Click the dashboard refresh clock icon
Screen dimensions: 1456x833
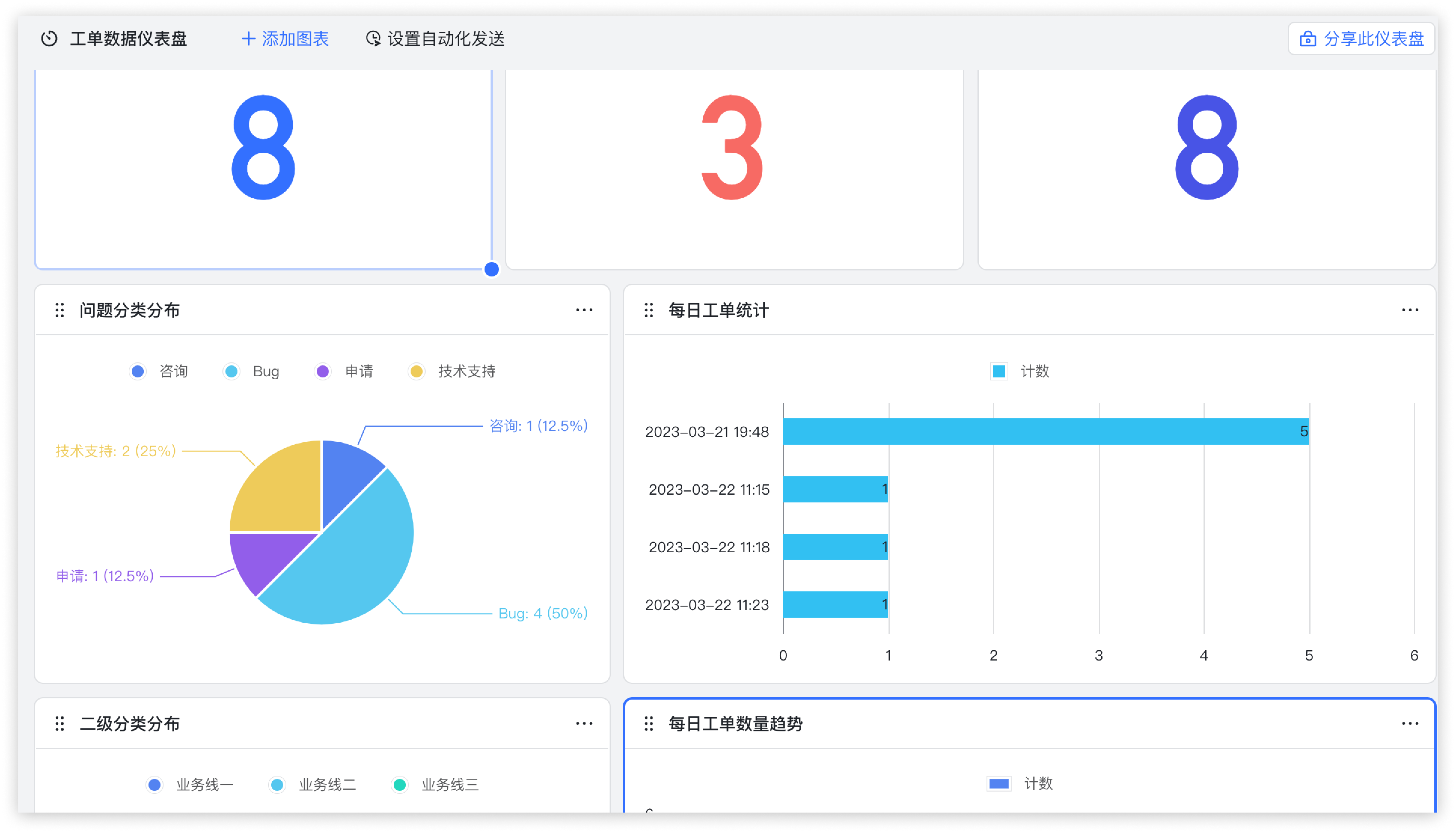[x=49, y=39]
